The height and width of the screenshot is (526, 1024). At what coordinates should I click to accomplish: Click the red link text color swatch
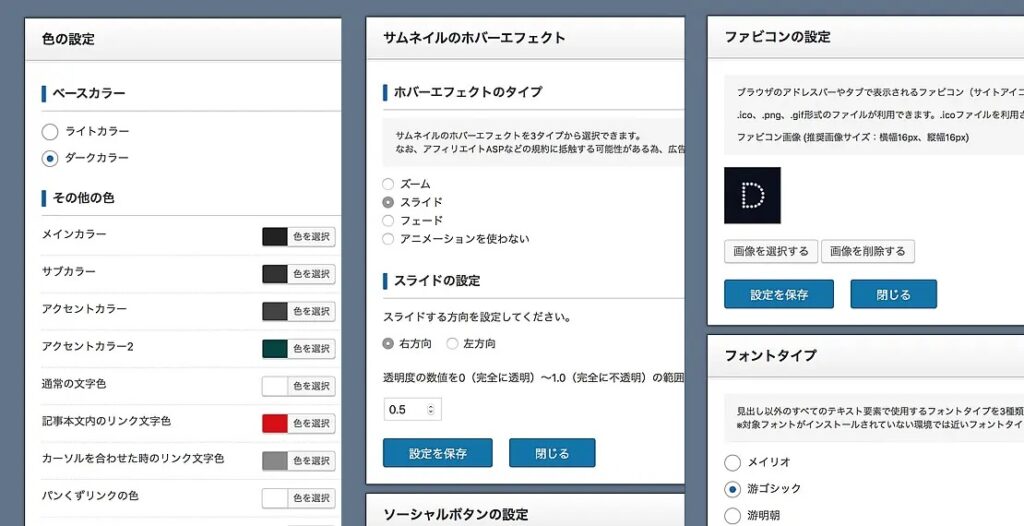click(x=275, y=423)
